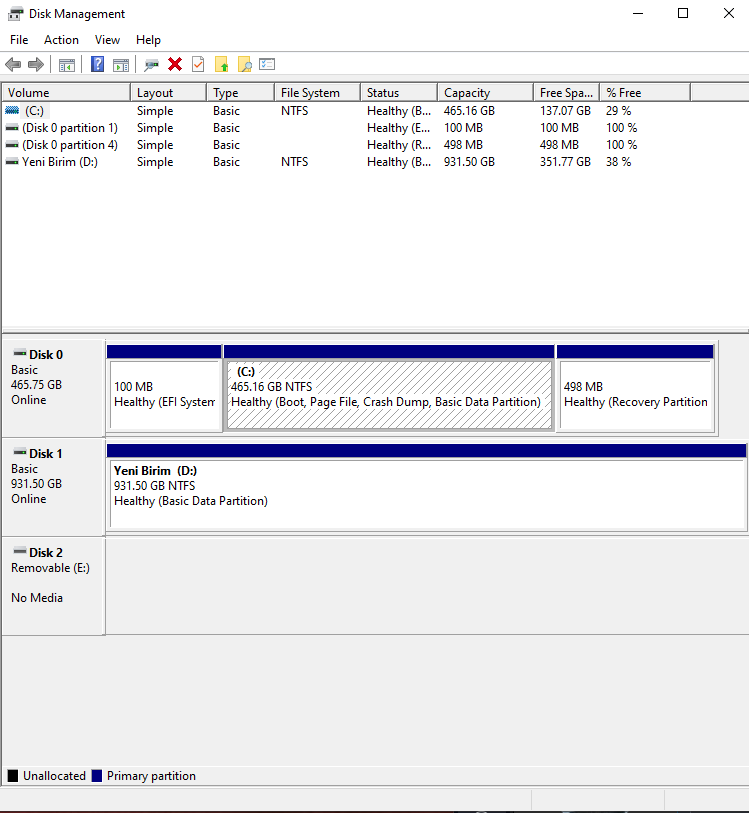Click the 38 % free cell
The height and width of the screenshot is (813, 749).
tap(618, 162)
